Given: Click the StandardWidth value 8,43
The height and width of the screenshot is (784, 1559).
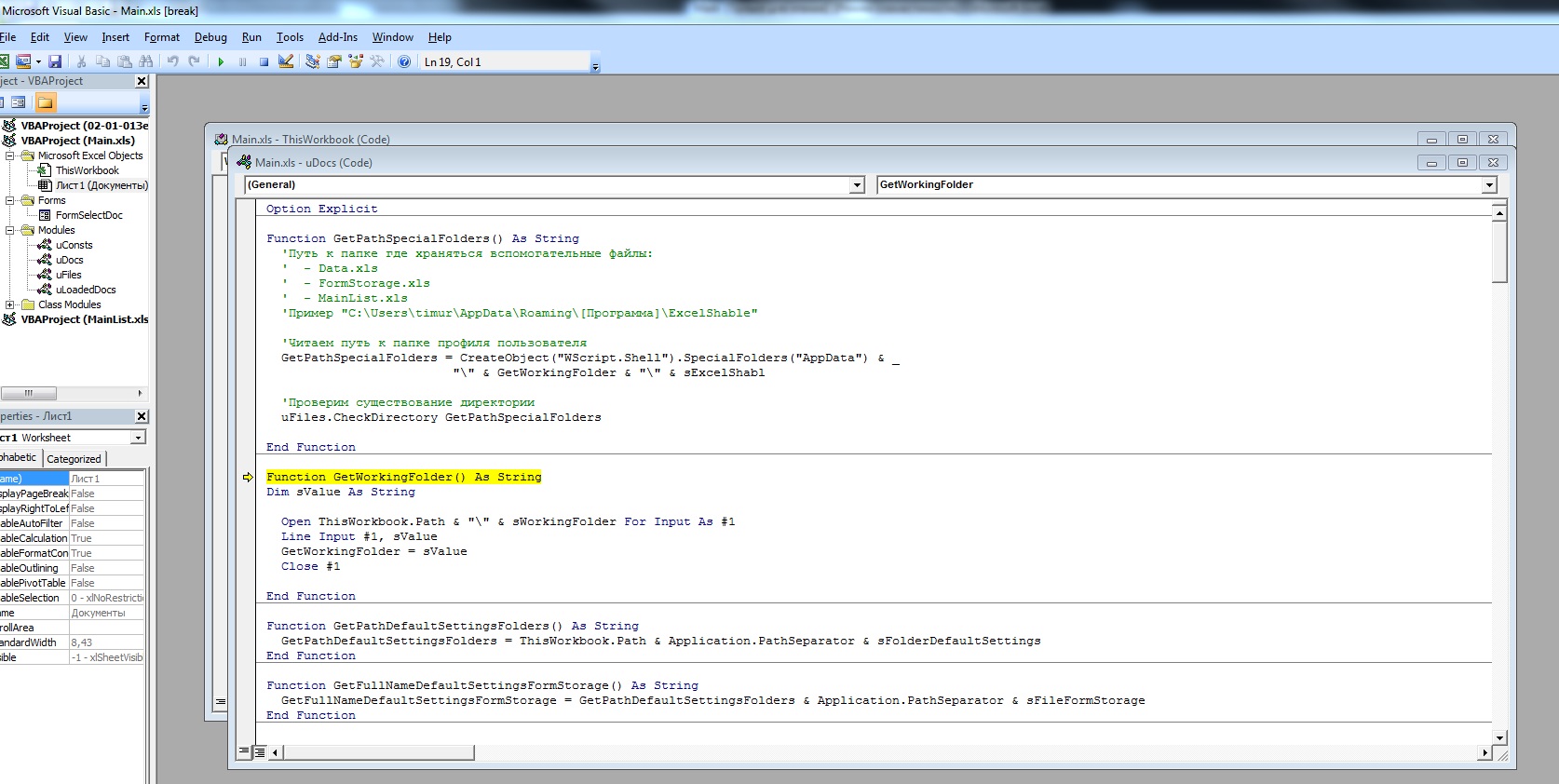Looking at the screenshot, I should click(x=106, y=642).
